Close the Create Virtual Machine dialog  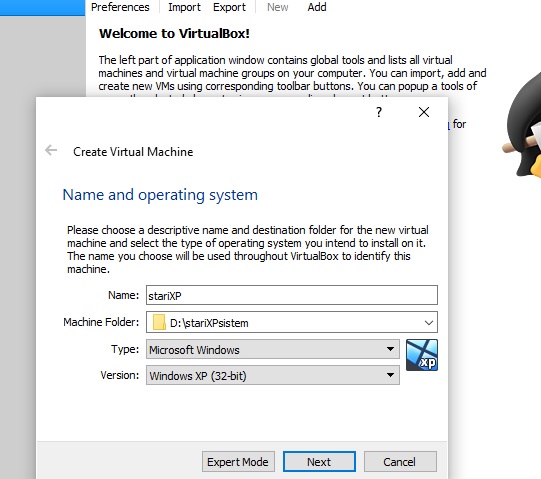point(424,112)
